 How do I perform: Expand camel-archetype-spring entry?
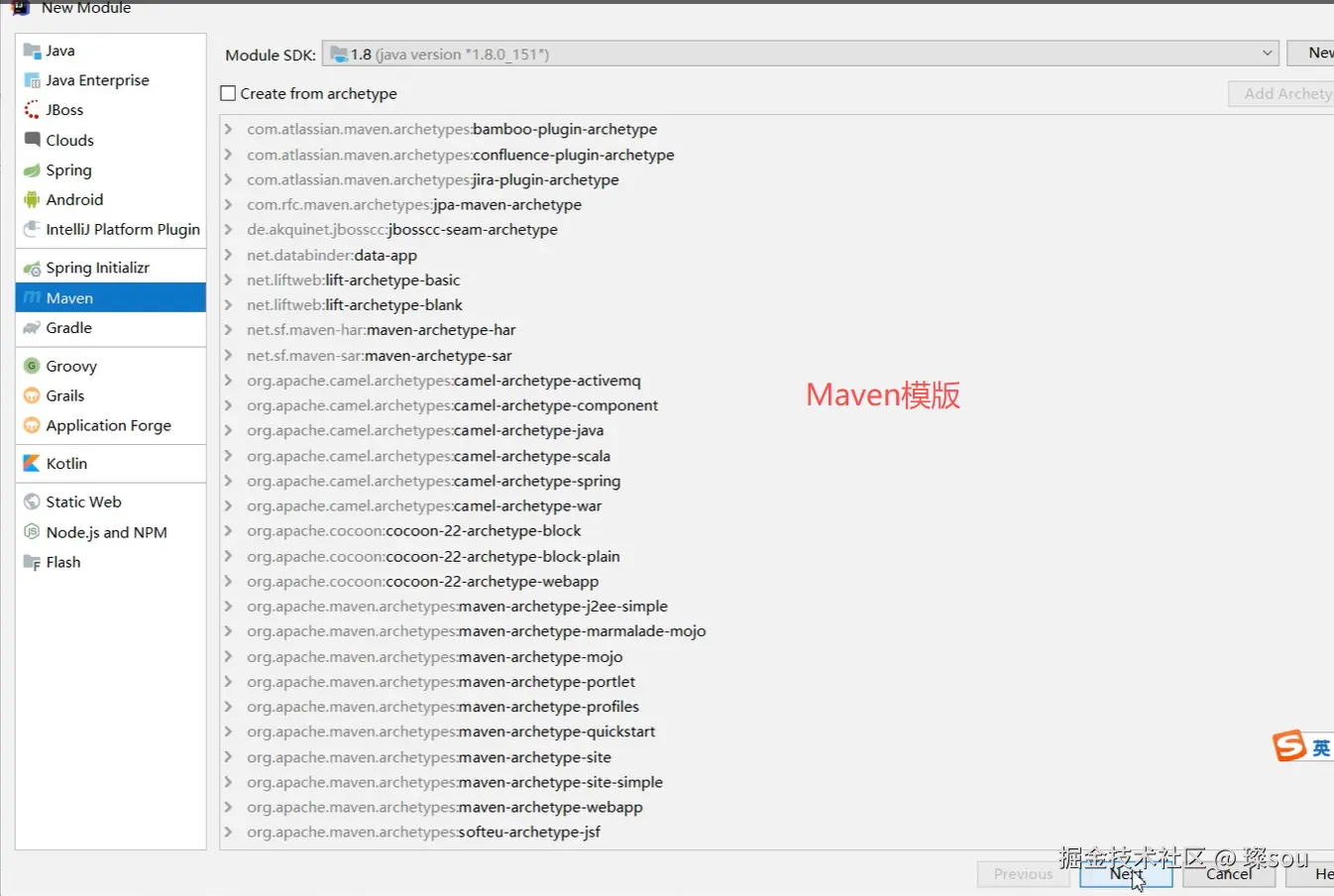click(x=229, y=481)
